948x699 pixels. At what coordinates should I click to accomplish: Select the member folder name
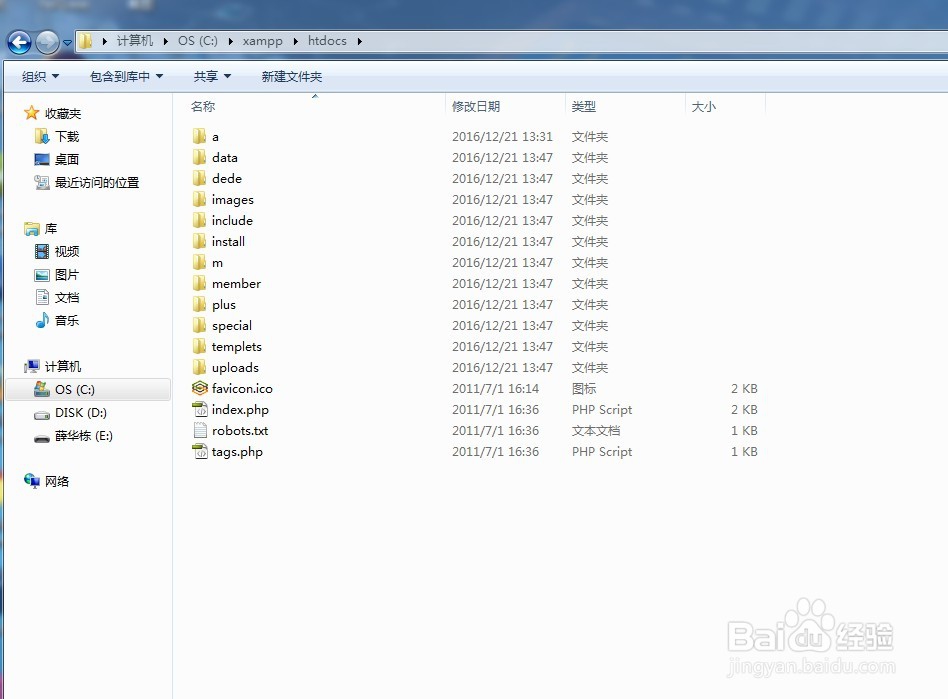(x=236, y=284)
